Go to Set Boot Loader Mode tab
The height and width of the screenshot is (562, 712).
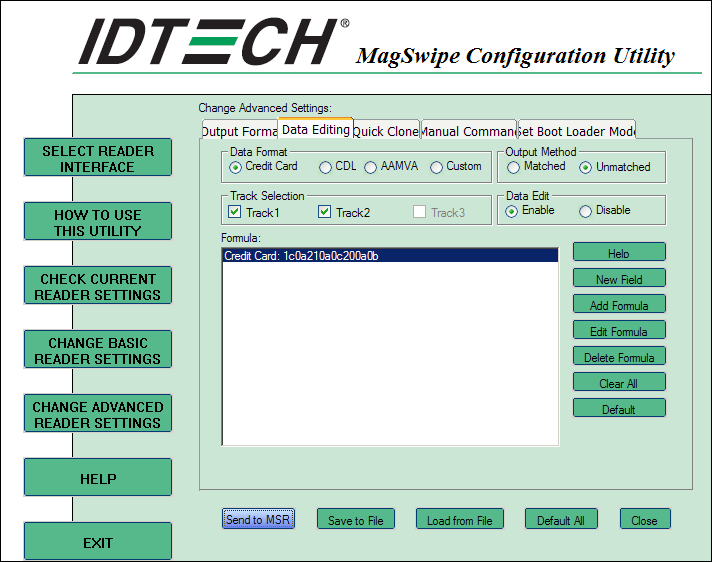coord(577,130)
